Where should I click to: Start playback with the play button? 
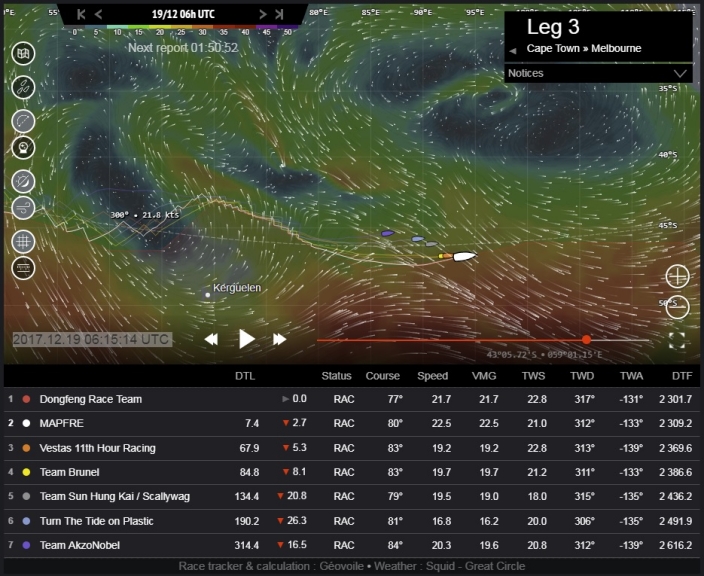[246, 339]
